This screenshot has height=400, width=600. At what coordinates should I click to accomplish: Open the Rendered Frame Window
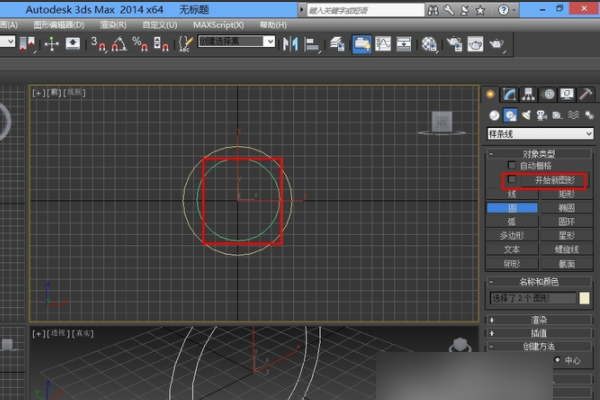[475, 44]
